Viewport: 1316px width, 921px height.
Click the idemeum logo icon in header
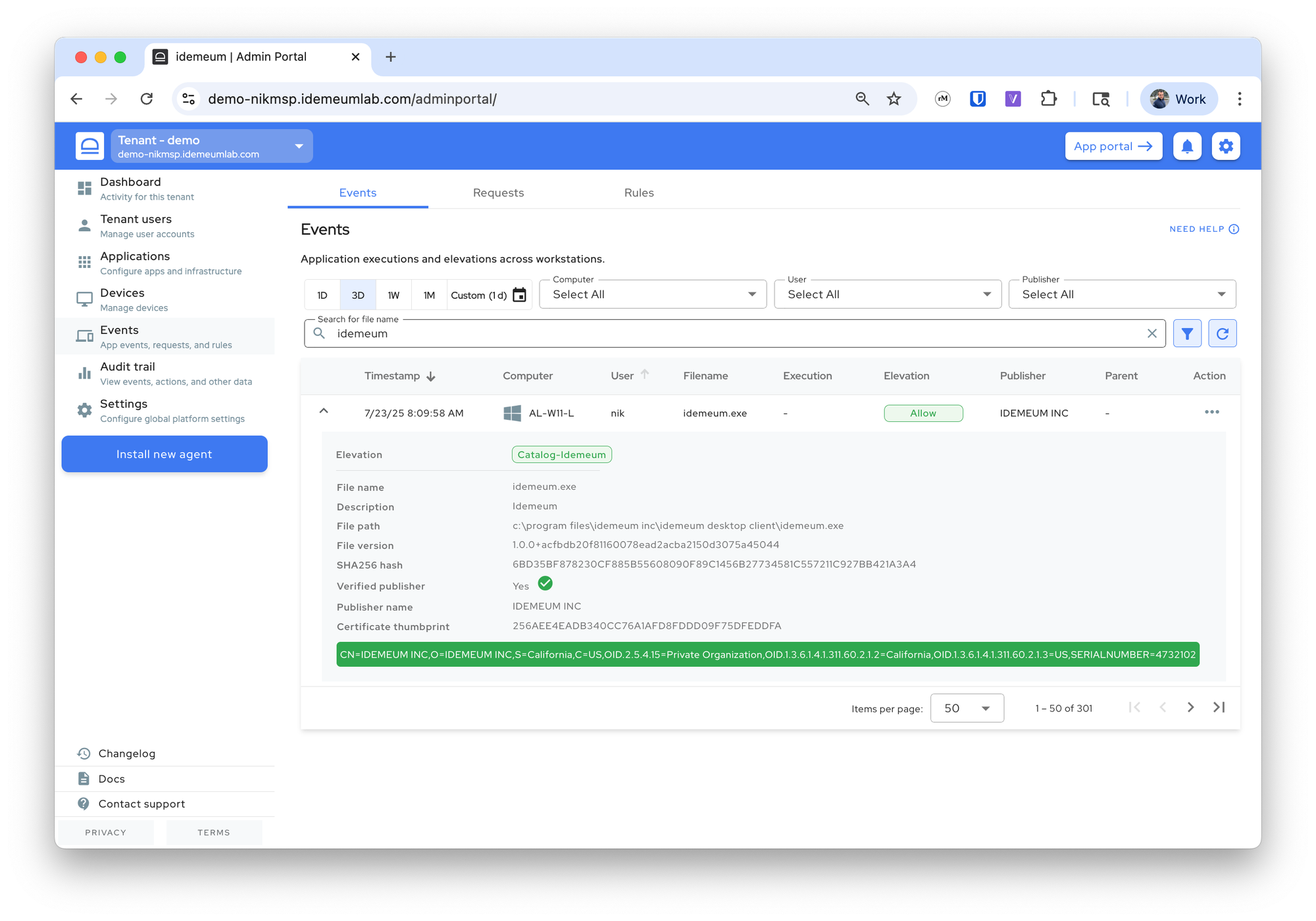point(89,146)
